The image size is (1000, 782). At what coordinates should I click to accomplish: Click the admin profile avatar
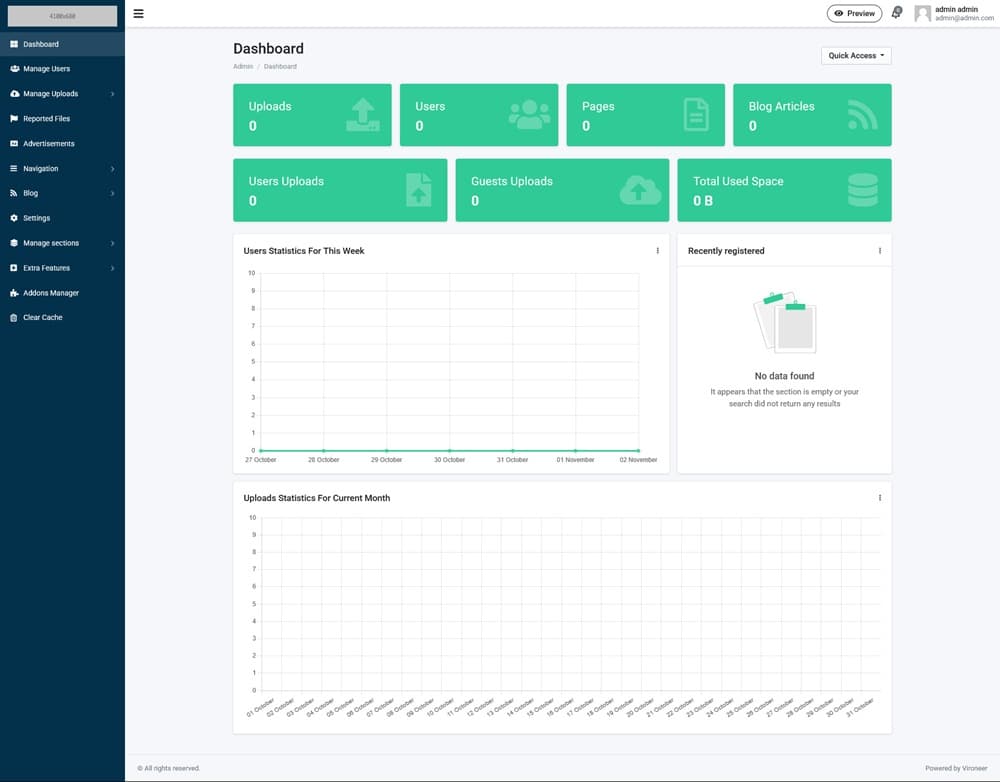[922, 14]
